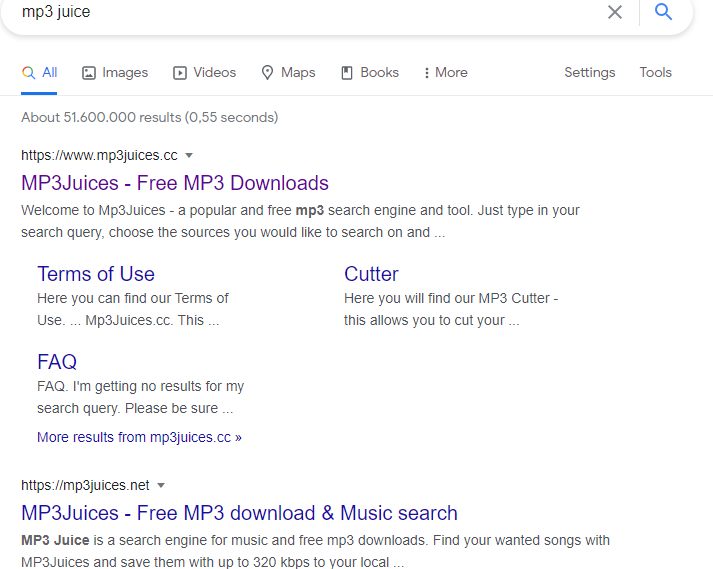The height and width of the screenshot is (569, 713).
Task: Select the All results tab
Action: click(x=40, y=73)
